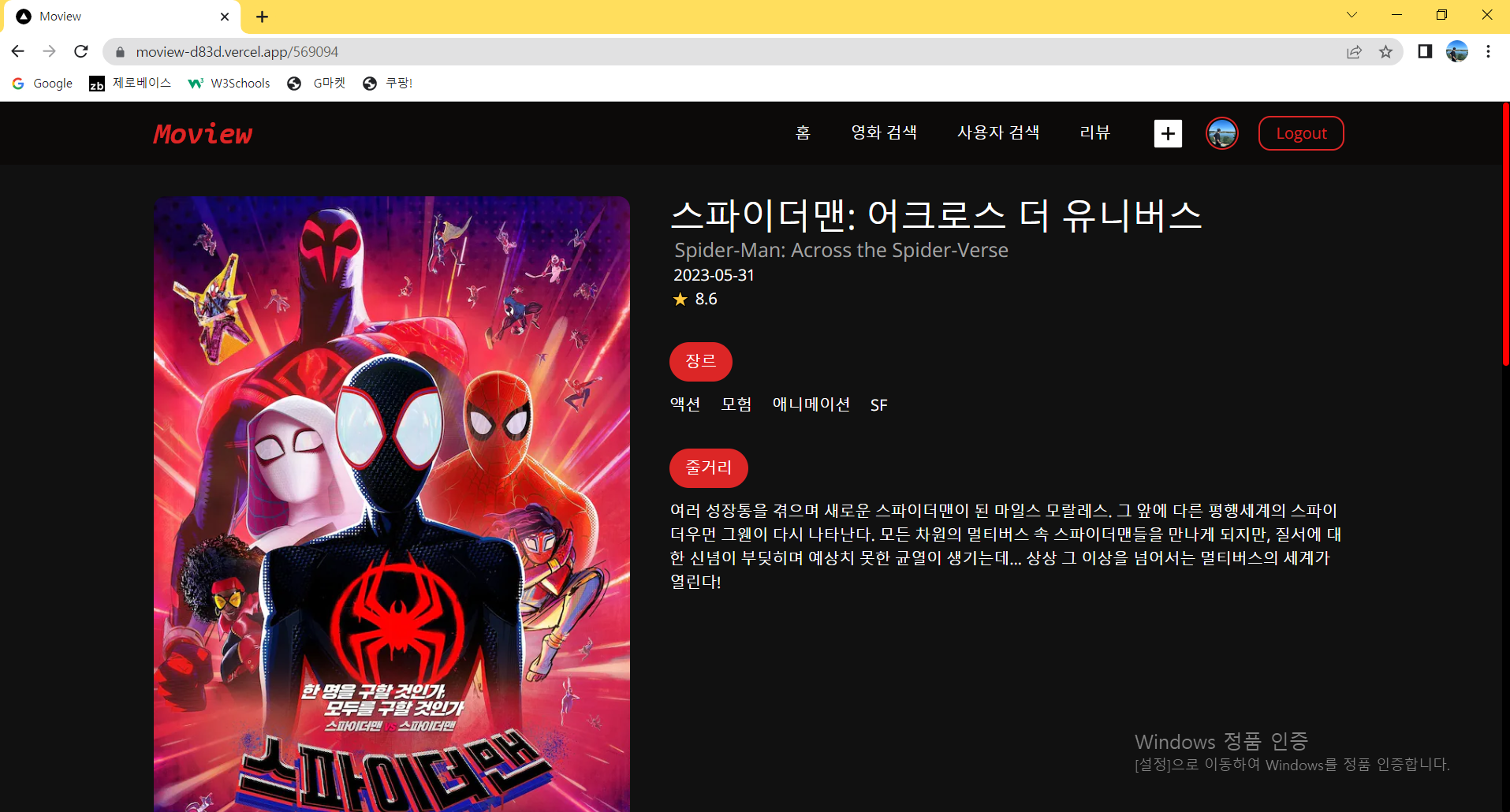Click the release date 2023-05-31
This screenshot has height=812, width=1510.
(714, 275)
